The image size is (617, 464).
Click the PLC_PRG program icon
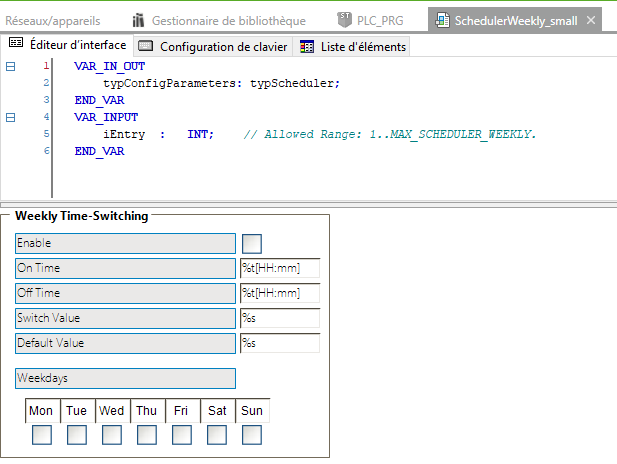(x=344, y=20)
